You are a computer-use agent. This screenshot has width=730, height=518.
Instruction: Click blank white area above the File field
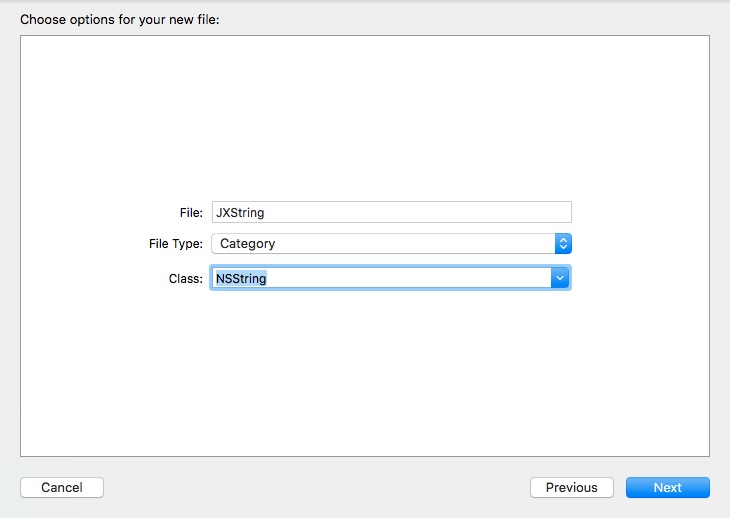click(x=365, y=116)
